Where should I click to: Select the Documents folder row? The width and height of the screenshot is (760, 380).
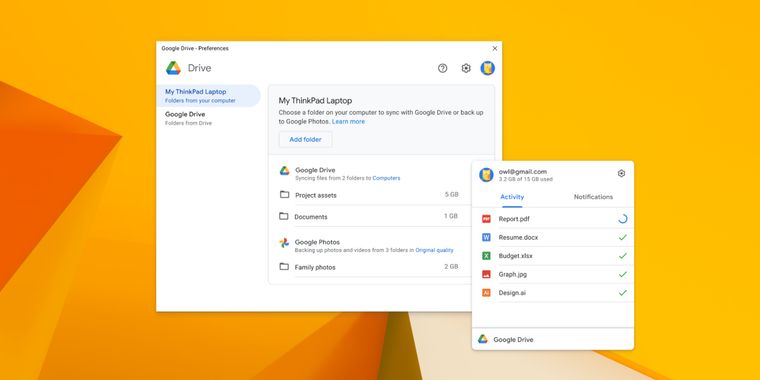click(369, 216)
